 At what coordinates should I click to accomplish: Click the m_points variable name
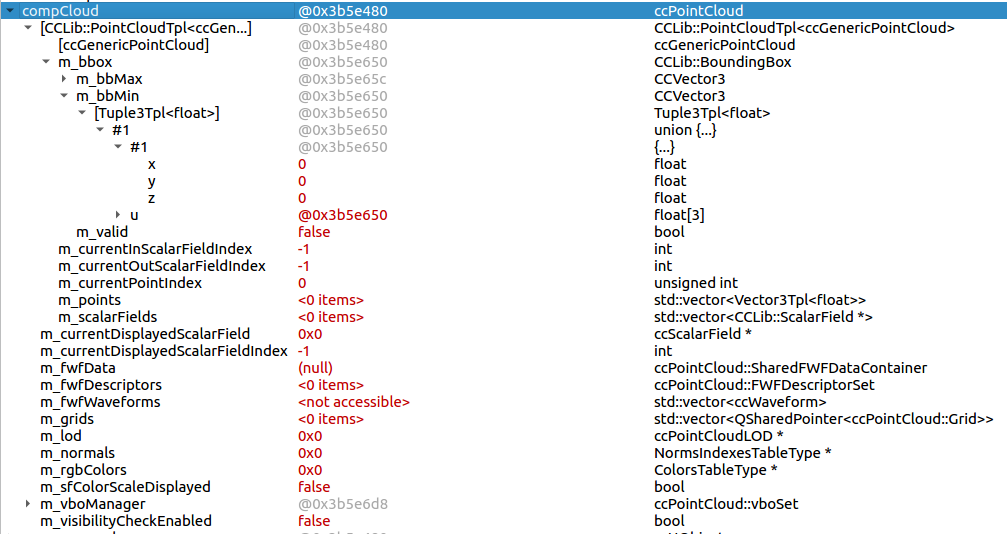(x=89, y=300)
